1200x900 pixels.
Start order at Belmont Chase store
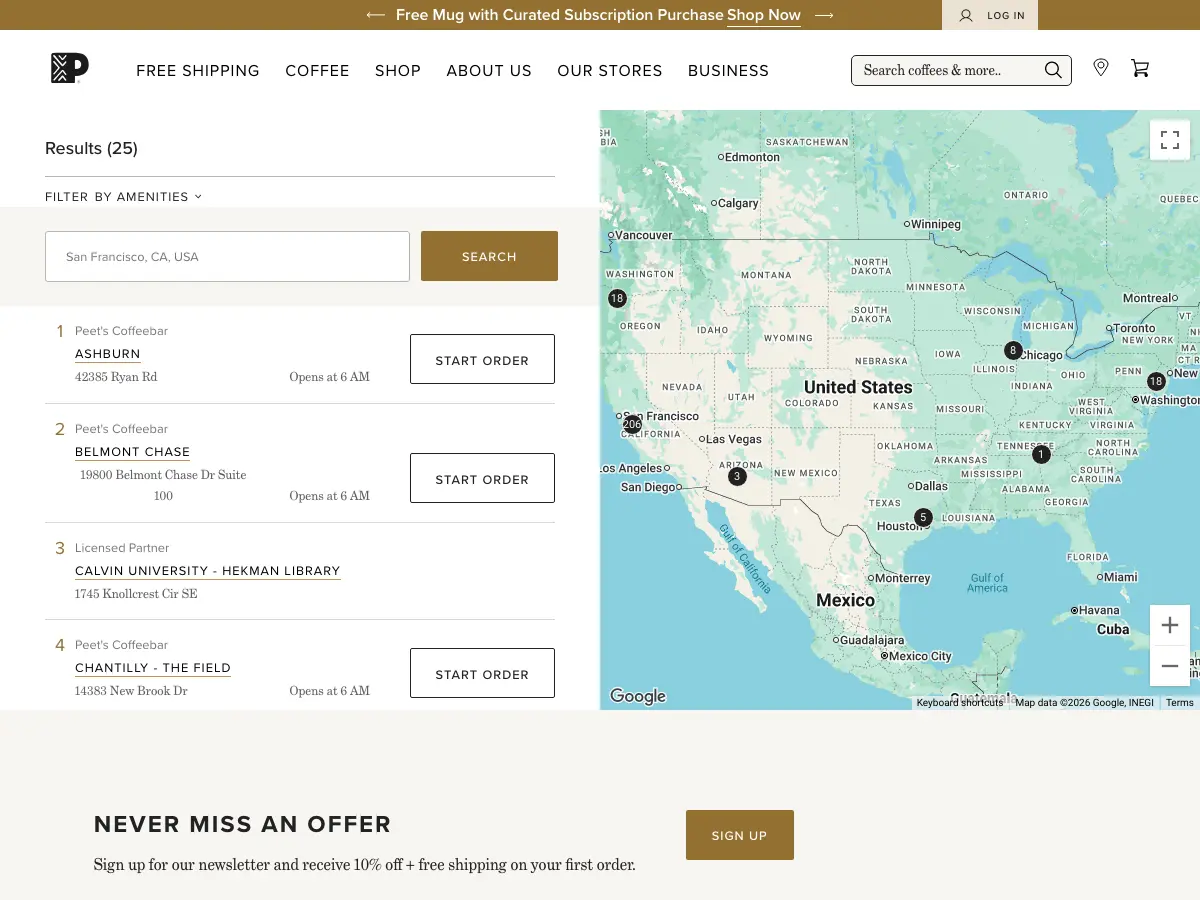click(x=482, y=478)
